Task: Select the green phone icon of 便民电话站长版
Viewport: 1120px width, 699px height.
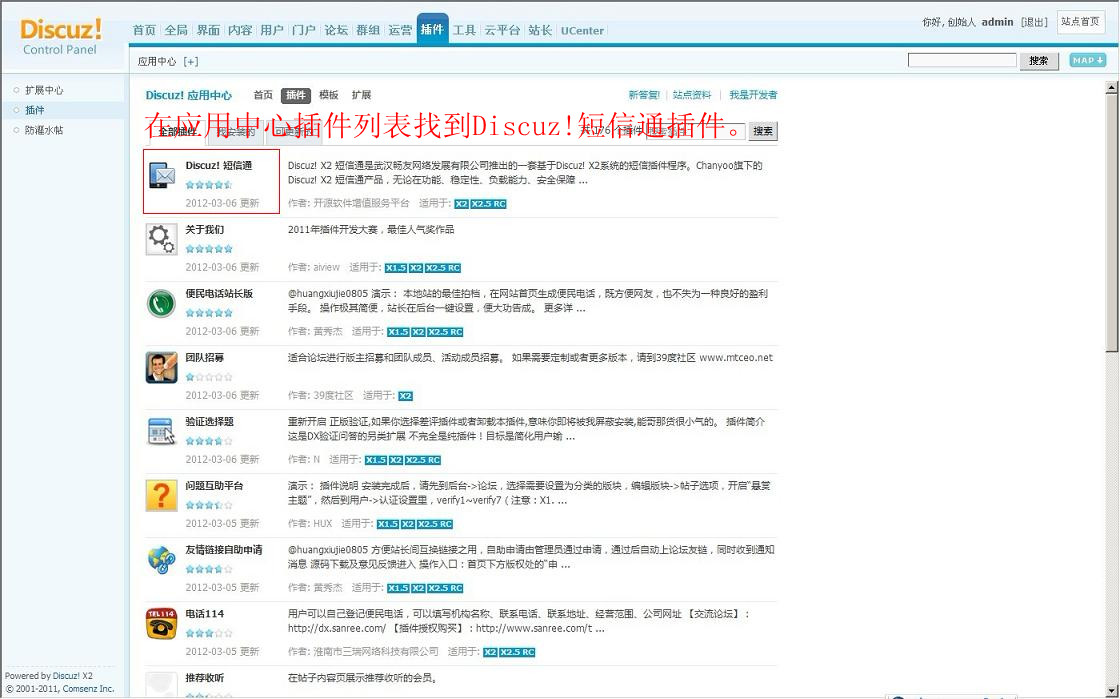Action: (x=161, y=303)
